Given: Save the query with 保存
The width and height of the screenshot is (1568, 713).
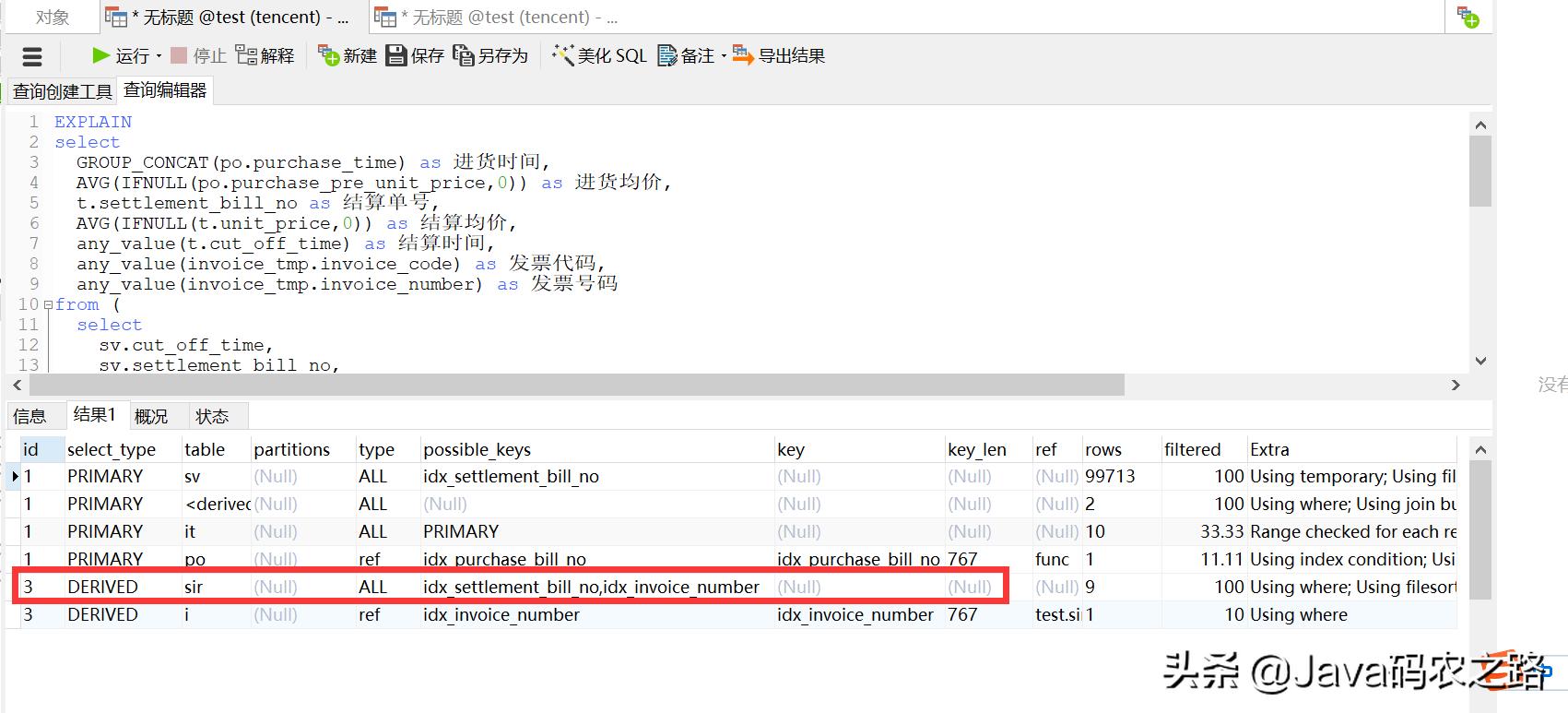Looking at the screenshot, I should point(415,56).
